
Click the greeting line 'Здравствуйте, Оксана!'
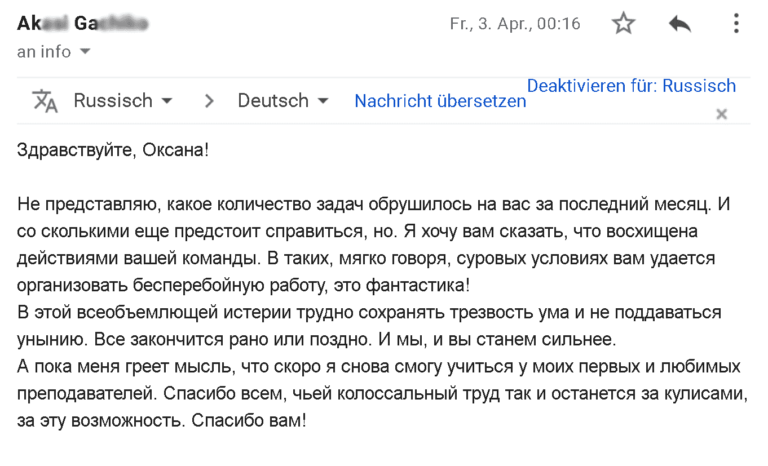pos(113,150)
